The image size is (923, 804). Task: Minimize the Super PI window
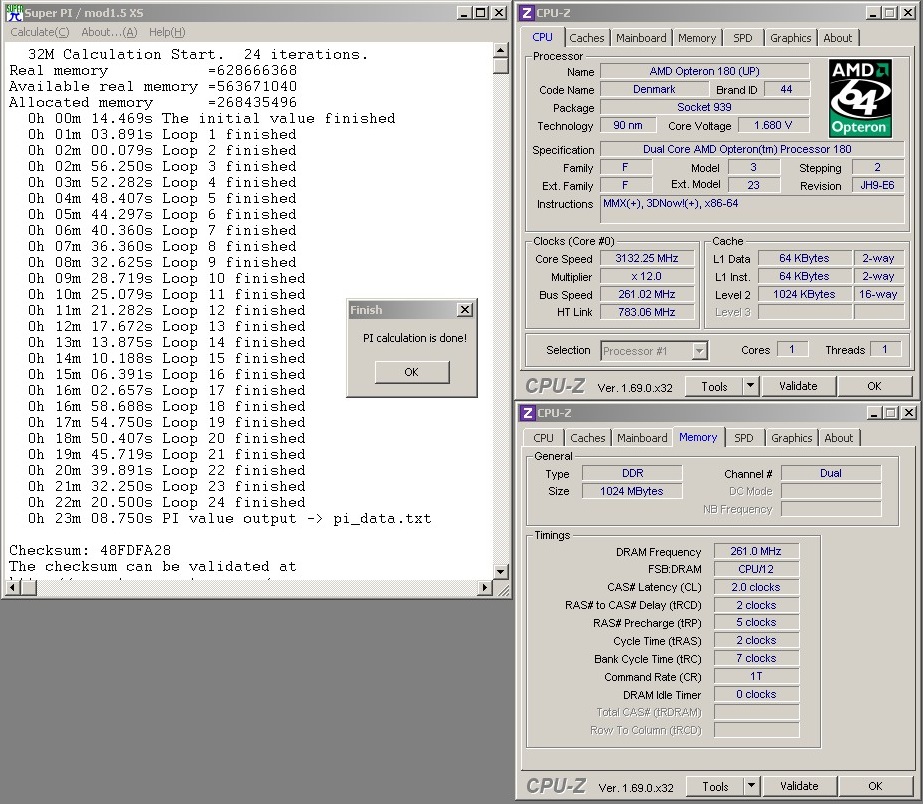[x=464, y=12]
